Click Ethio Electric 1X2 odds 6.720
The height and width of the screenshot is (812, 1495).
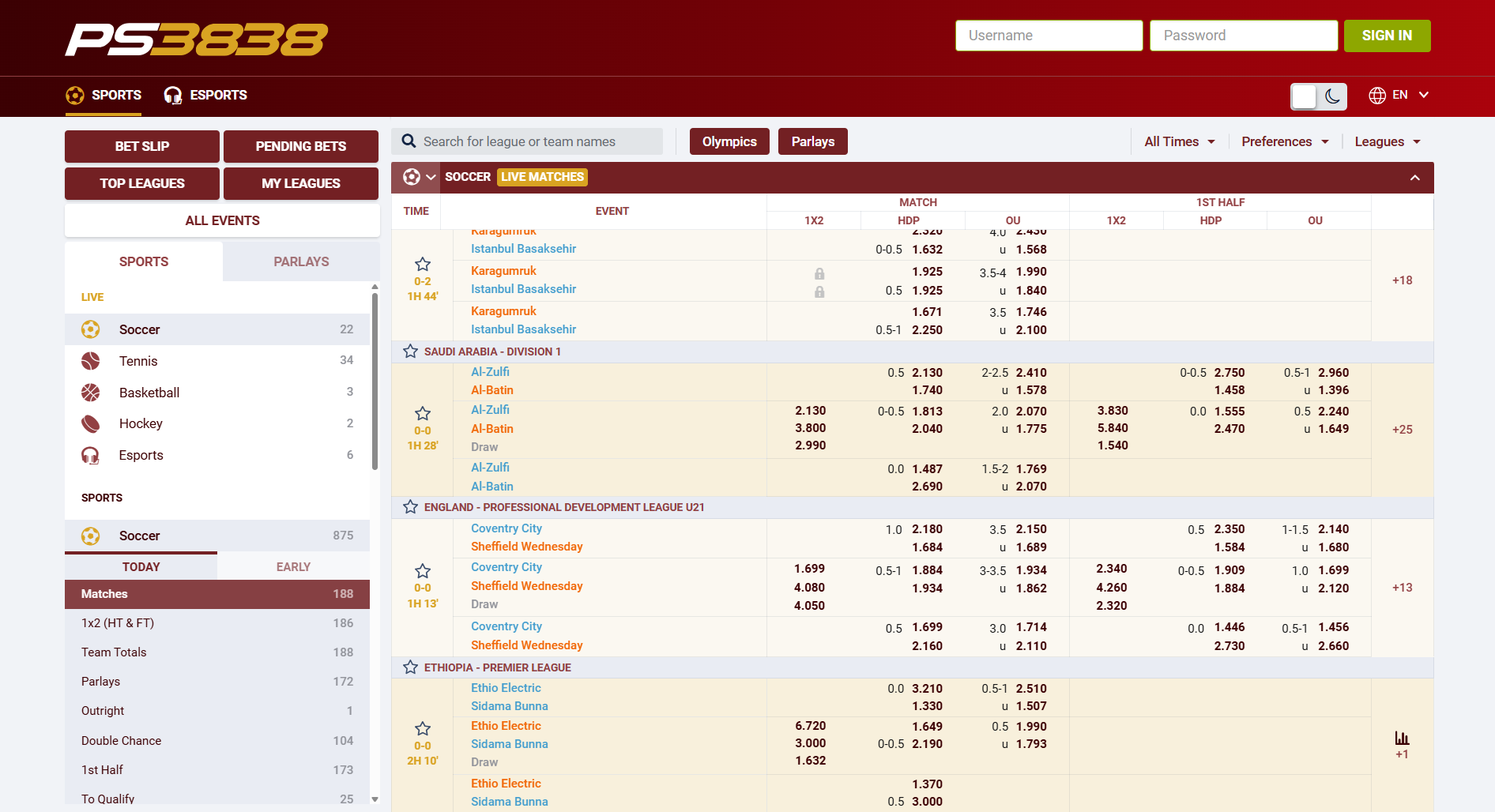[810, 726]
